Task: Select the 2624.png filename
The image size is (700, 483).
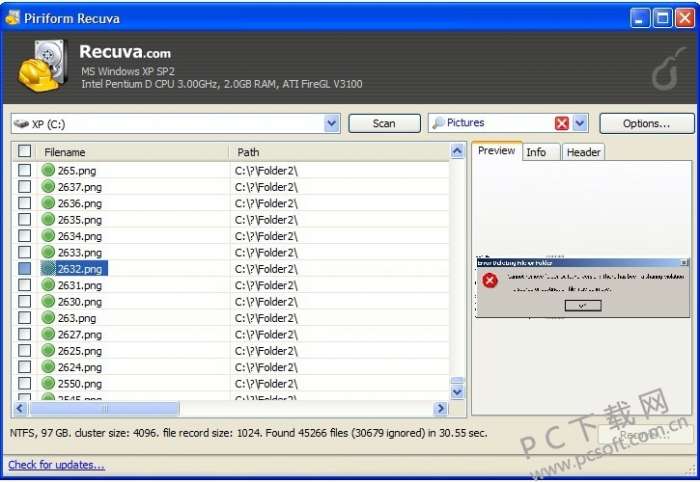Action: point(80,367)
